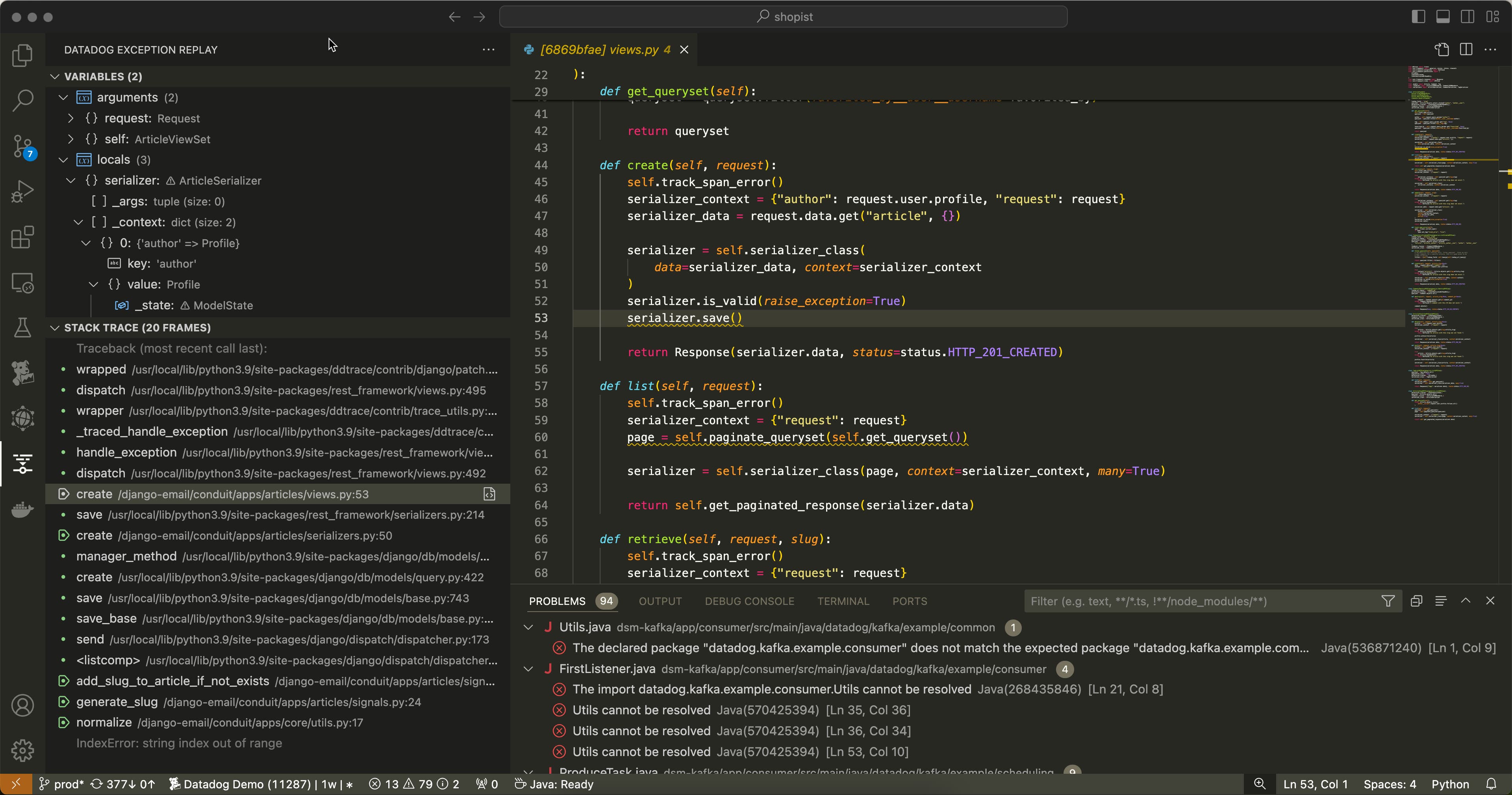Image resolution: width=1512 pixels, height=795 pixels.
Task: Toggle the primary side bar
Action: 1418,16
